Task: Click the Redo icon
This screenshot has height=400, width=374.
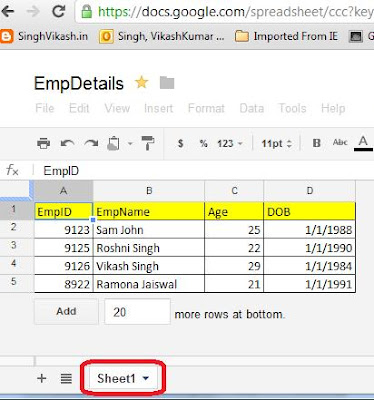Action: tap(91, 143)
